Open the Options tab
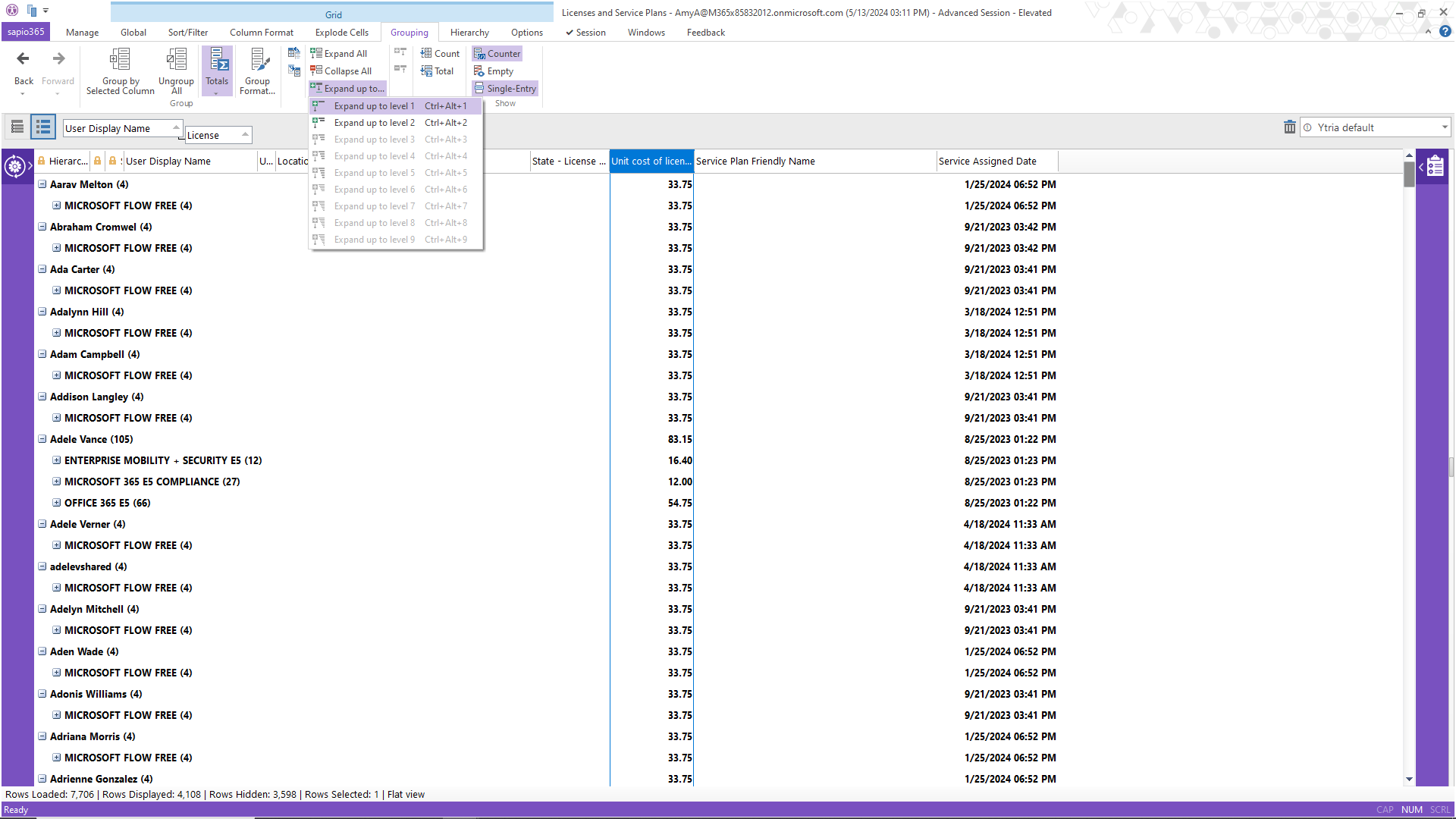Screen dimensions: 1456x819 point(527,33)
